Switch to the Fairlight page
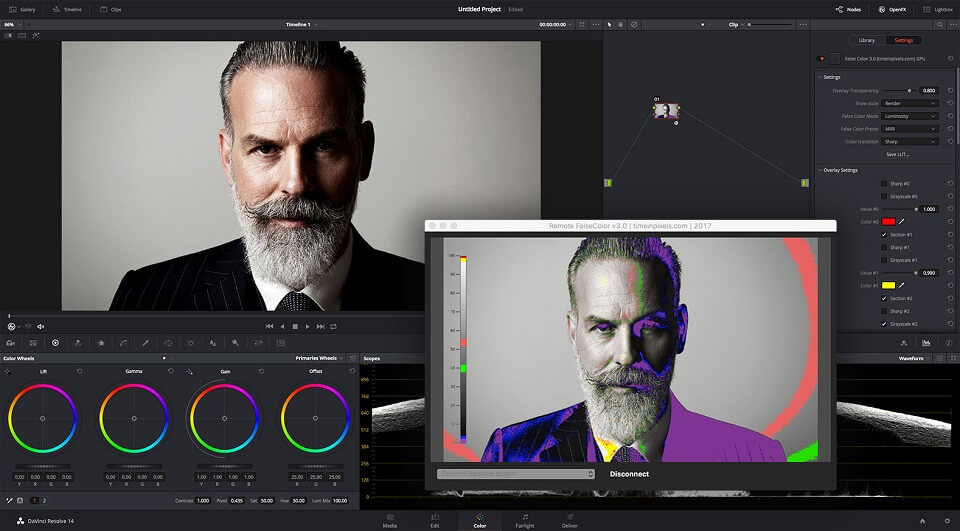 point(525,521)
